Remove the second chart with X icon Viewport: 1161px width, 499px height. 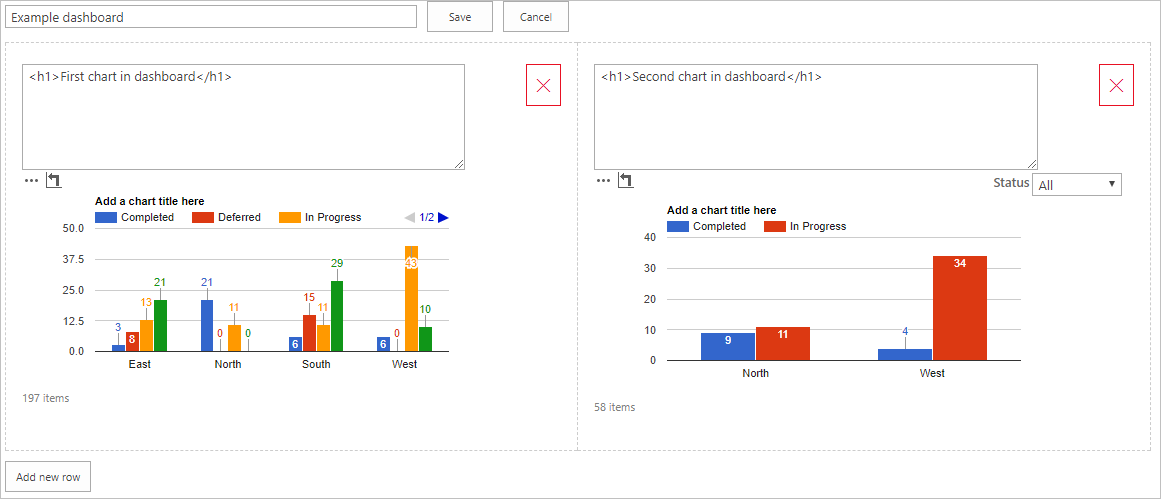1116,86
